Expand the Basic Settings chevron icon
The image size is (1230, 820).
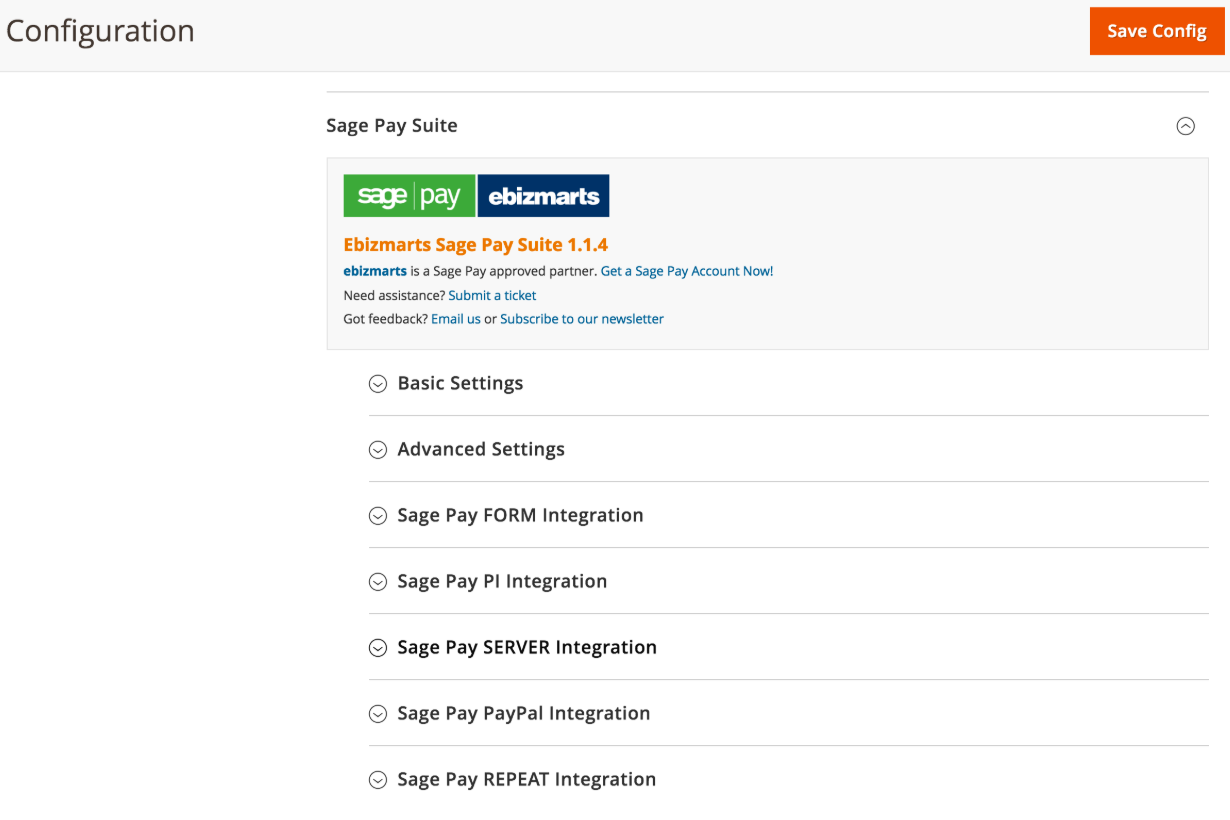[x=378, y=384]
